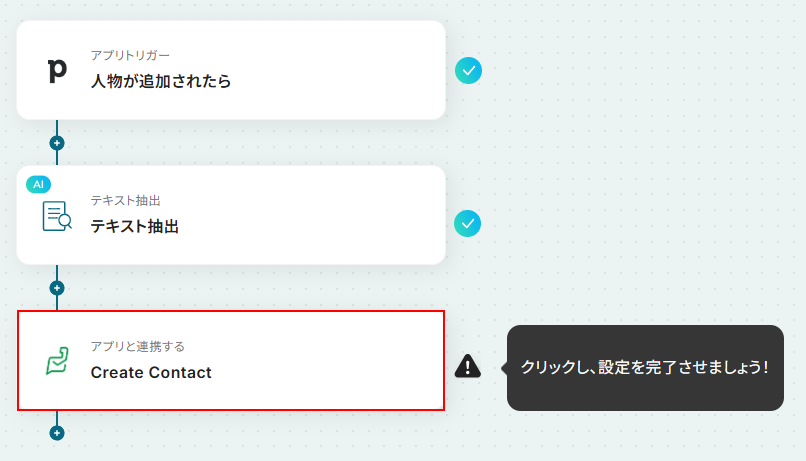
Task: Click the クリックし、設定を完了させましょう tooltip
Action: pyautogui.click(x=644, y=367)
